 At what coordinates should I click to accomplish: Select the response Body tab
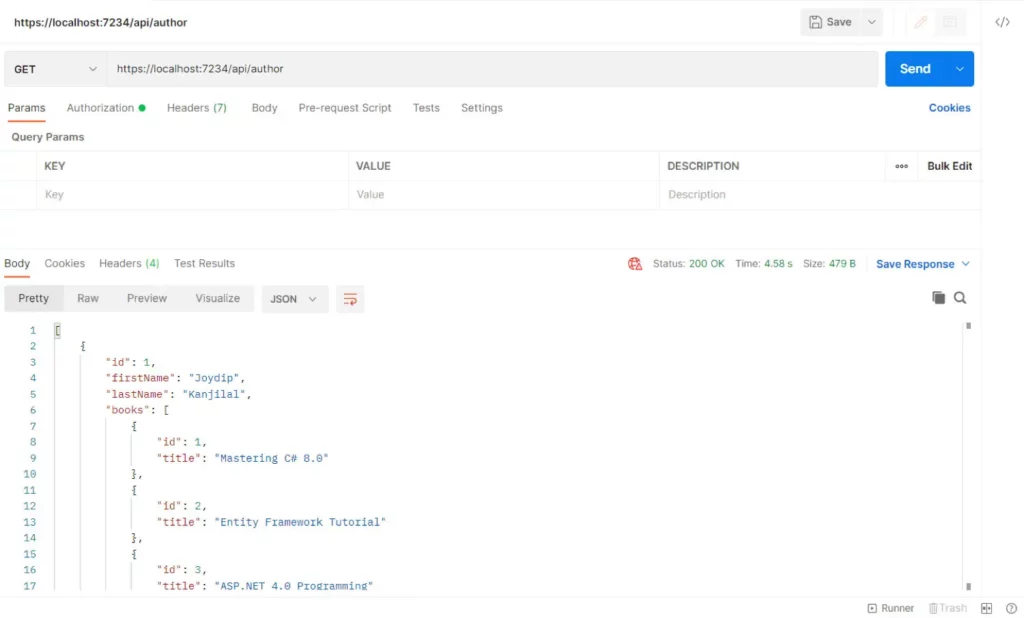click(17, 263)
